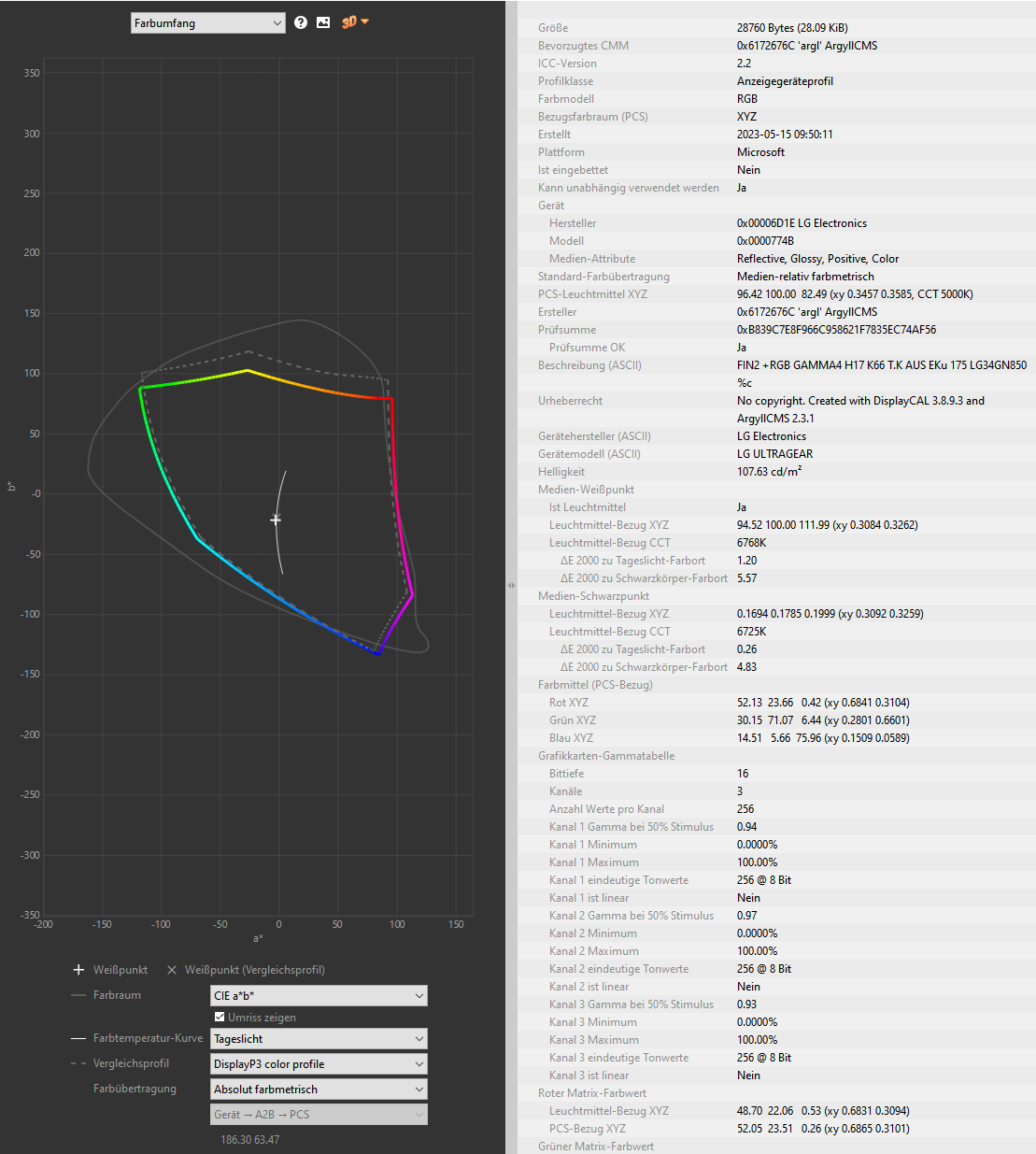Click the Medien-Weißpunkt section label
Viewport: 1036px width, 1154px height.
pos(586,490)
